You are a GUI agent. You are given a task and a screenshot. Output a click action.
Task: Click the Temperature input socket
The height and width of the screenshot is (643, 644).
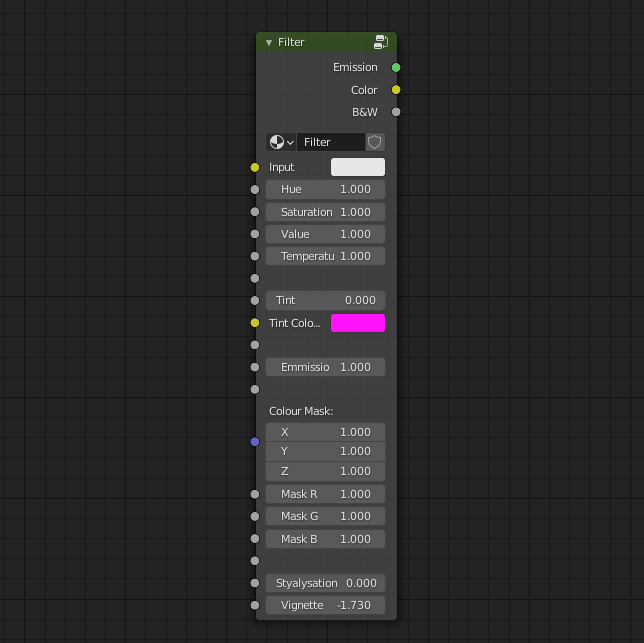[x=255, y=256]
